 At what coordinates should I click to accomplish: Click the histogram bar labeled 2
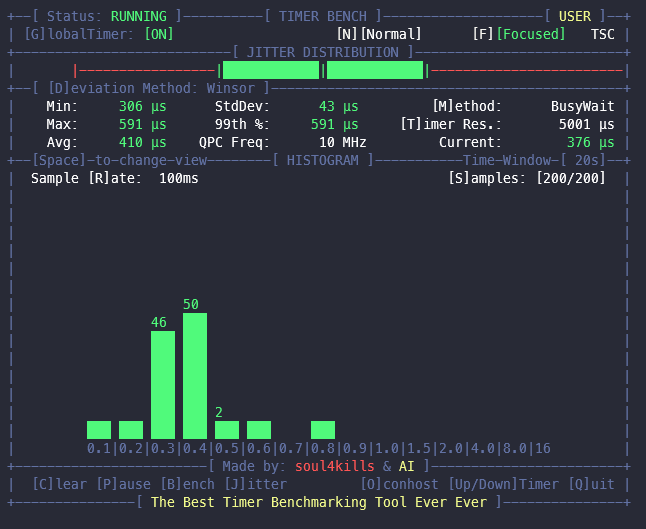(x=227, y=430)
